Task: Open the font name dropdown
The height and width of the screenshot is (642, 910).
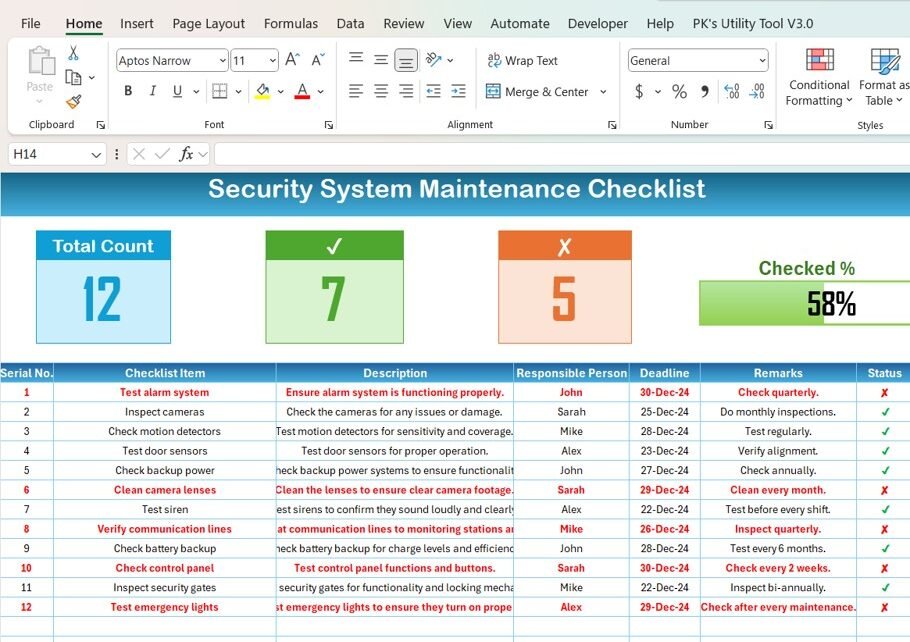Action: pos(222,61)
